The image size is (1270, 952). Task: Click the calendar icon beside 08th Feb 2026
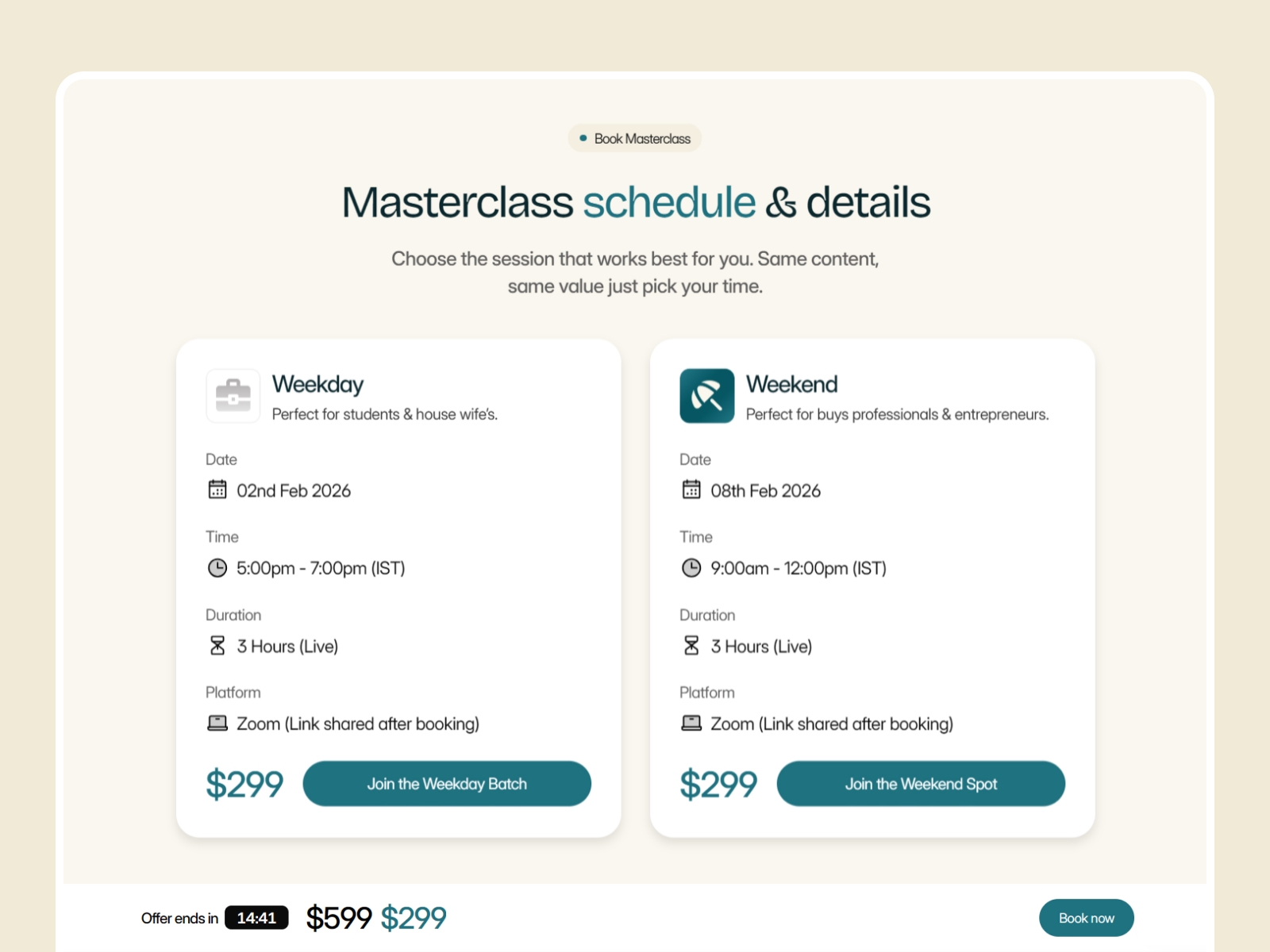tap(691, 489)
